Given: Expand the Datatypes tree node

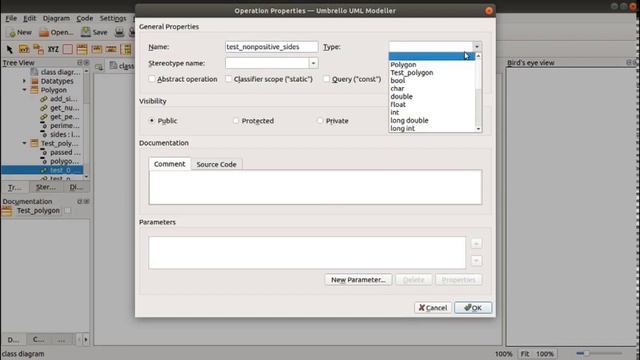Looking at the screenshot, I should tap(24, 81).
